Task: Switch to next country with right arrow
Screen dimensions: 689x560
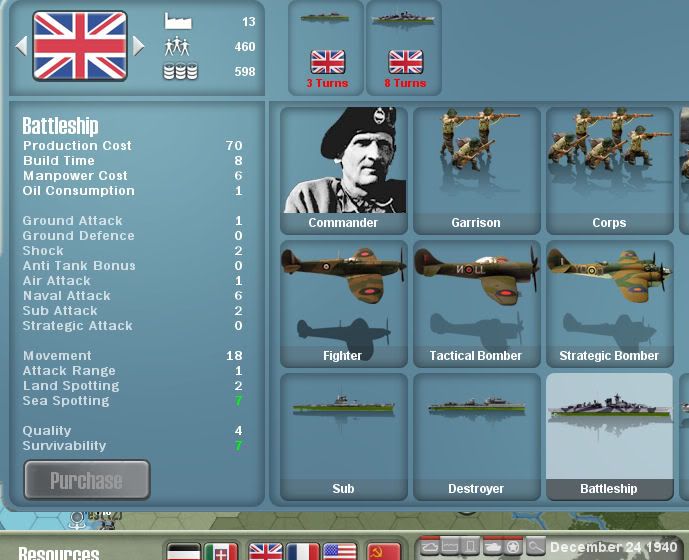Action: (x=139, y=46)
